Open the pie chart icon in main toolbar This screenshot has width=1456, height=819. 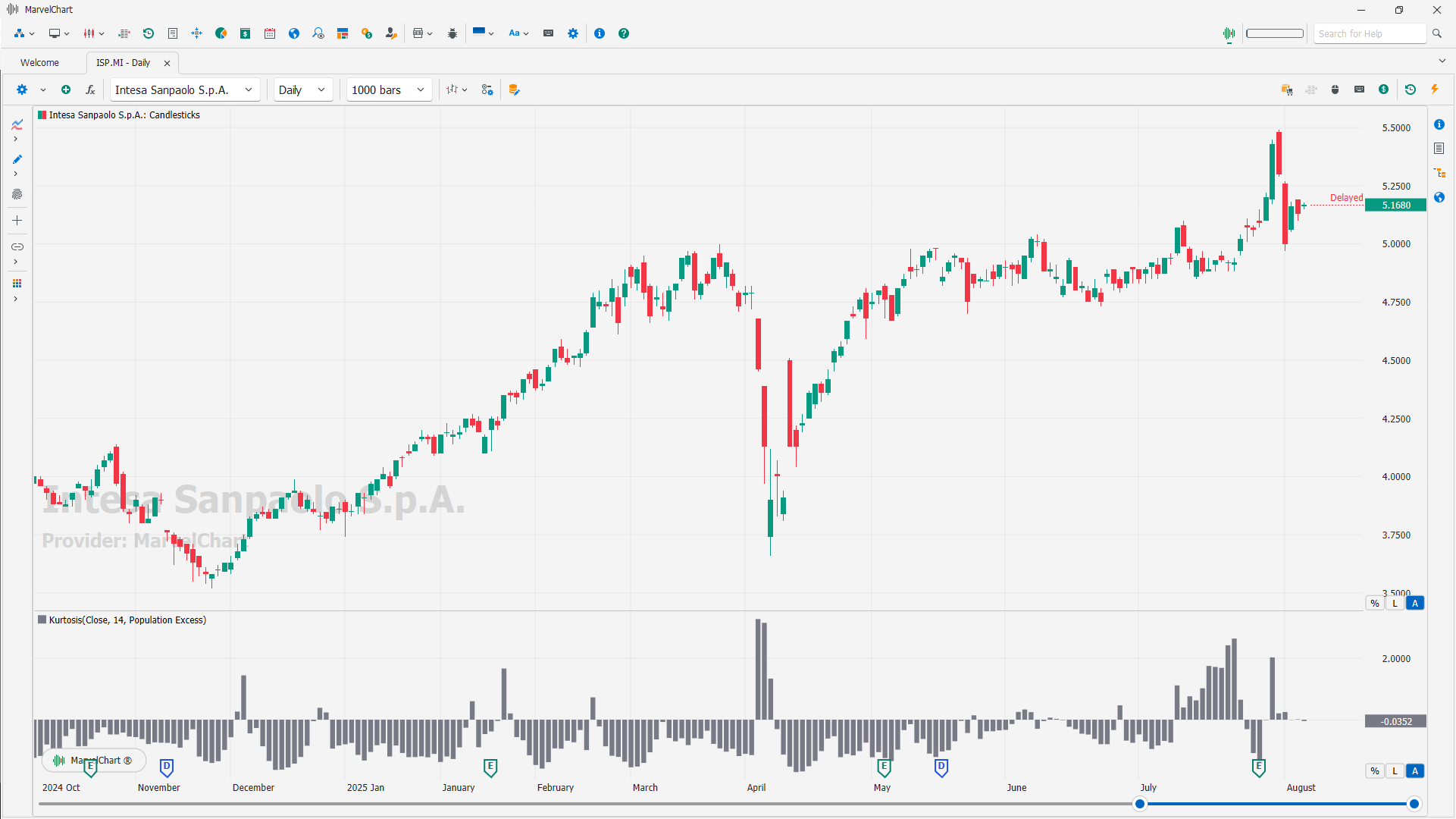221,33
